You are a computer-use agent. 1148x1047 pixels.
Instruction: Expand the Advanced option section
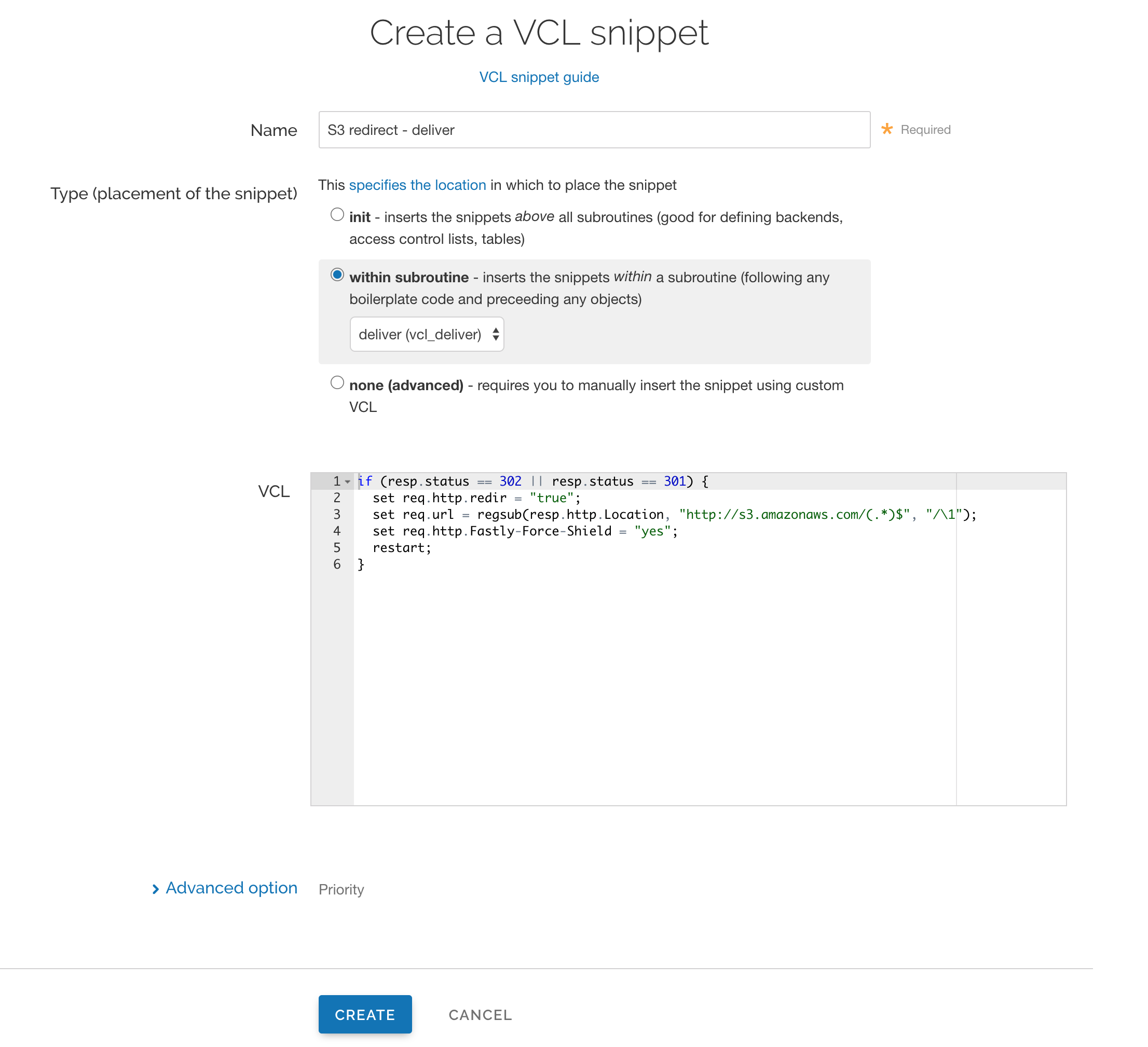[231, 888]
